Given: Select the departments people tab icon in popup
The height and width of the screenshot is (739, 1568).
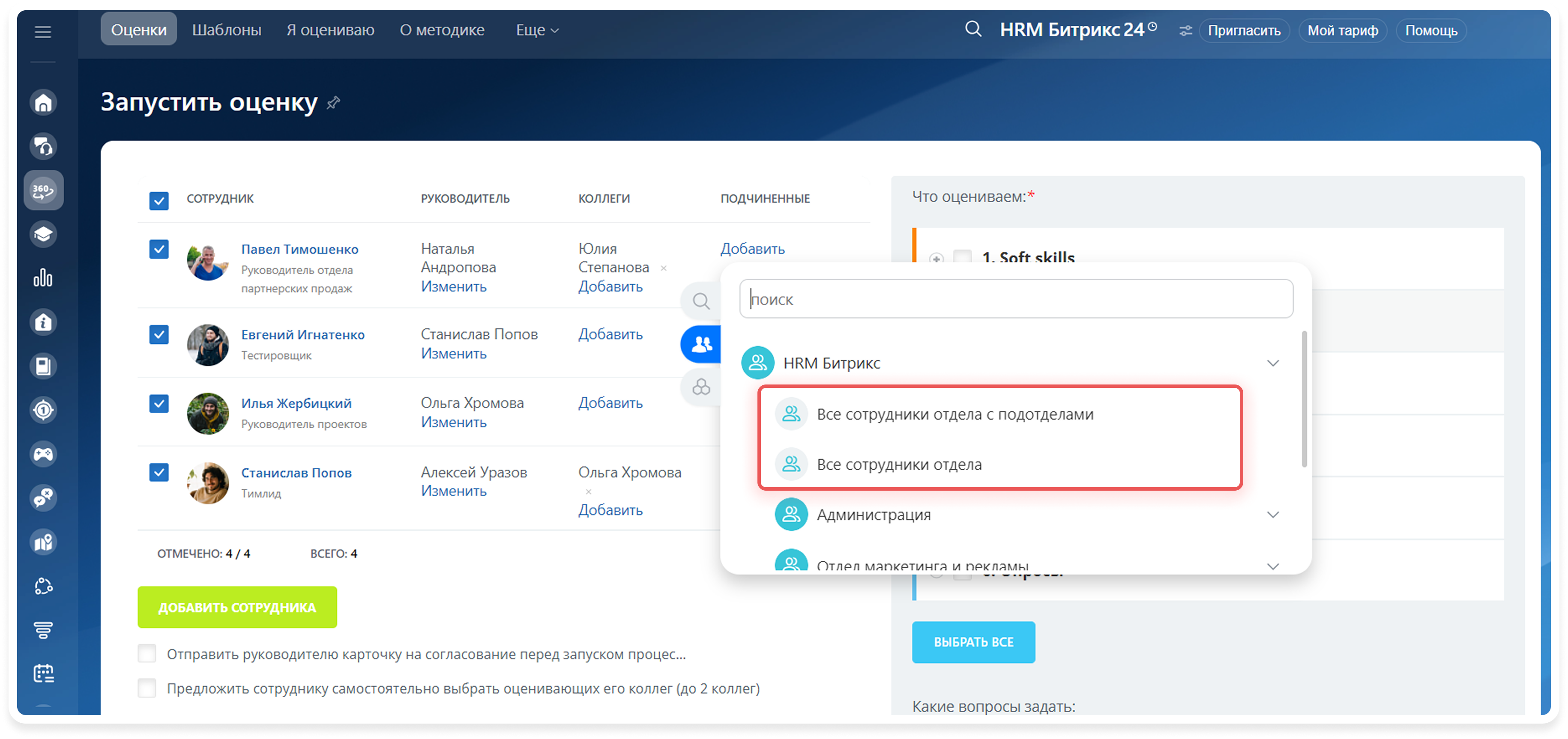Looking at the screenshot, I should click(701, 344).
